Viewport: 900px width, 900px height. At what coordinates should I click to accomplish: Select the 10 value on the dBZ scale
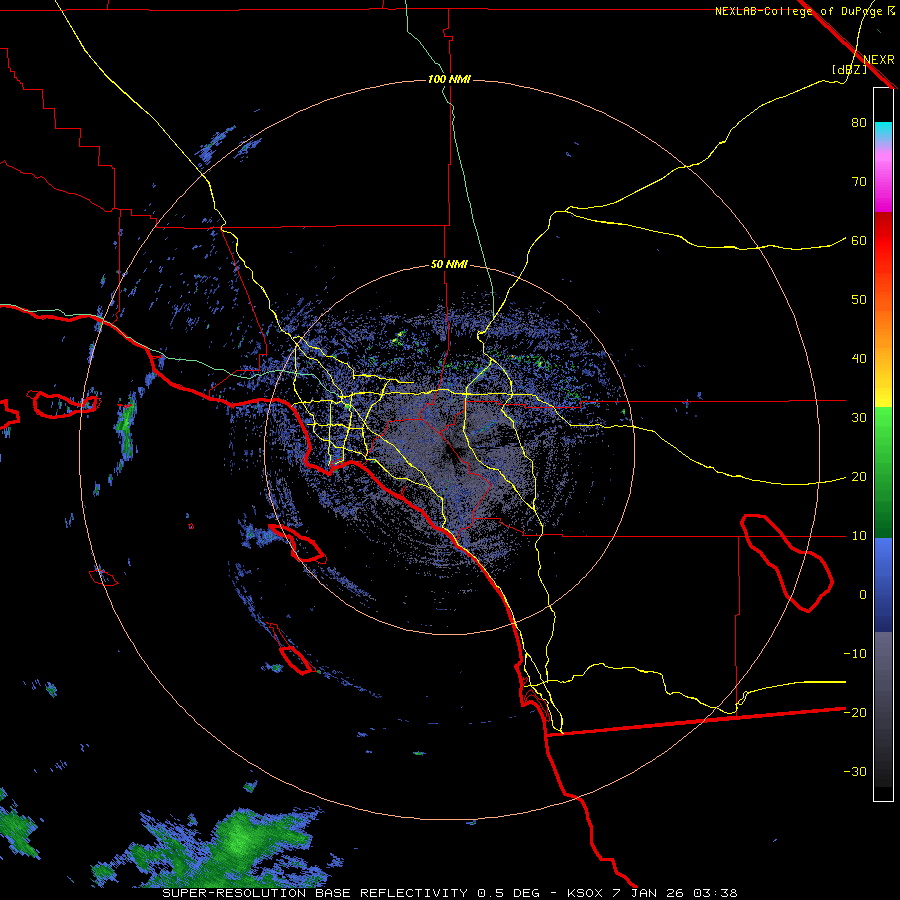tap(859, 536)
